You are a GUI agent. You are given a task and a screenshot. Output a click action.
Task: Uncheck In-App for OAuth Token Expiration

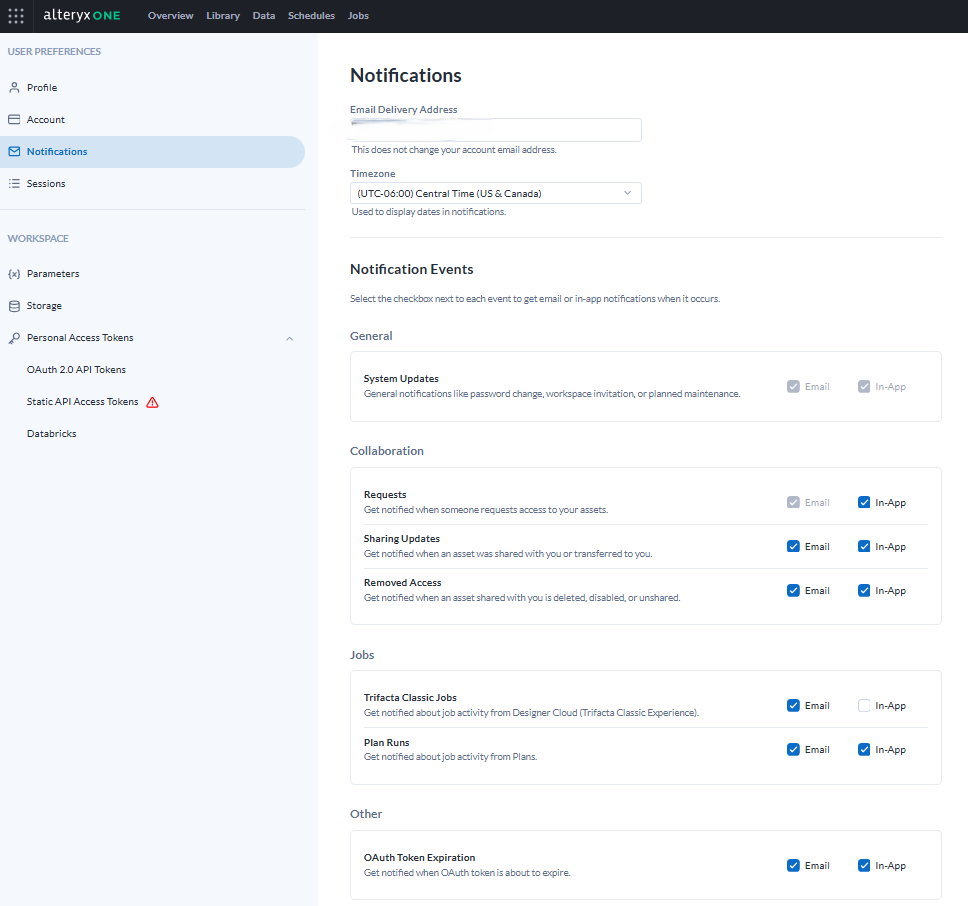(864, 866)
